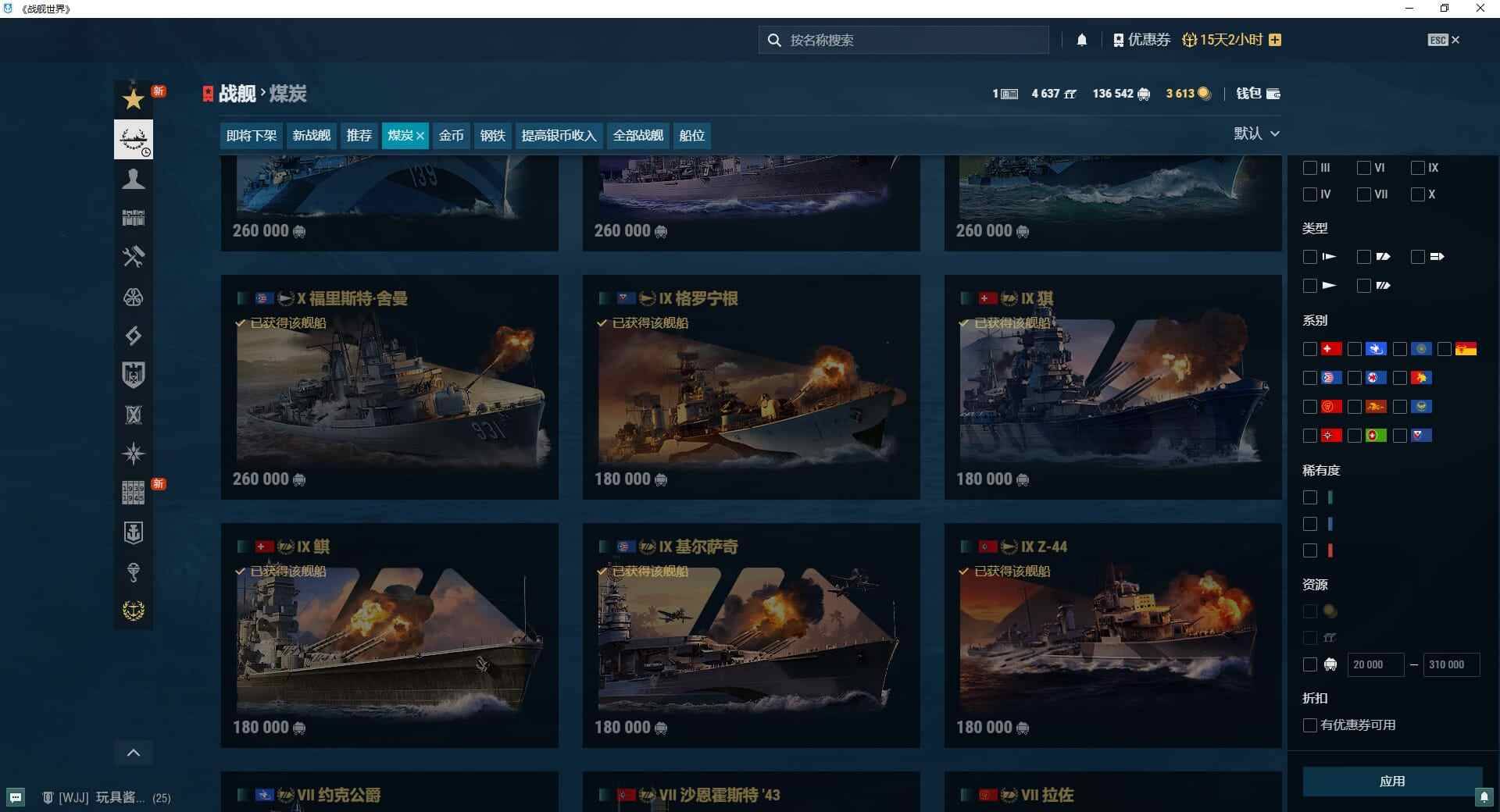Click the 按名称搜索 search field
Viewport: 1500px width, 812px height.
[902, 39]
